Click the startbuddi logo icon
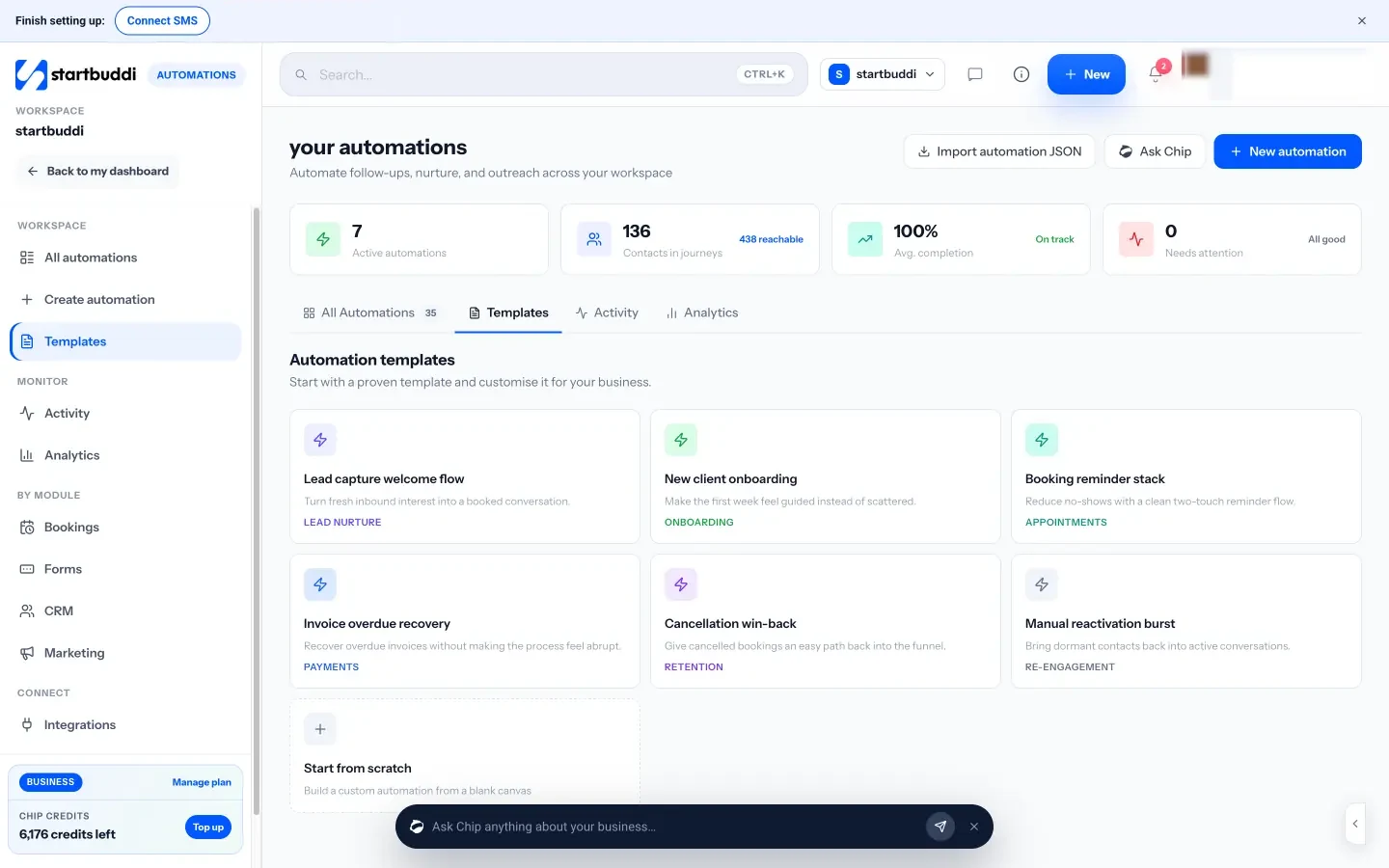The image size is (1389, 868). click(x=31, y=74)
